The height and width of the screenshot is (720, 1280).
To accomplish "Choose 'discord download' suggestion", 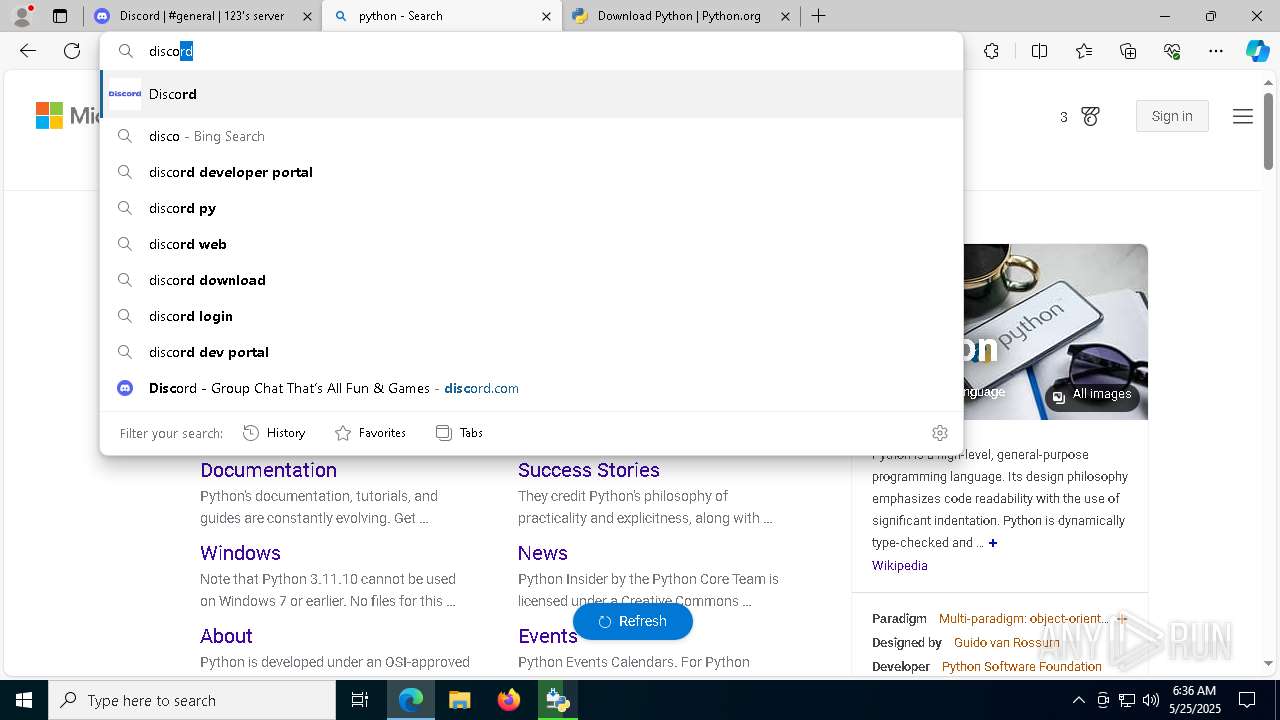I will [532, 280].
